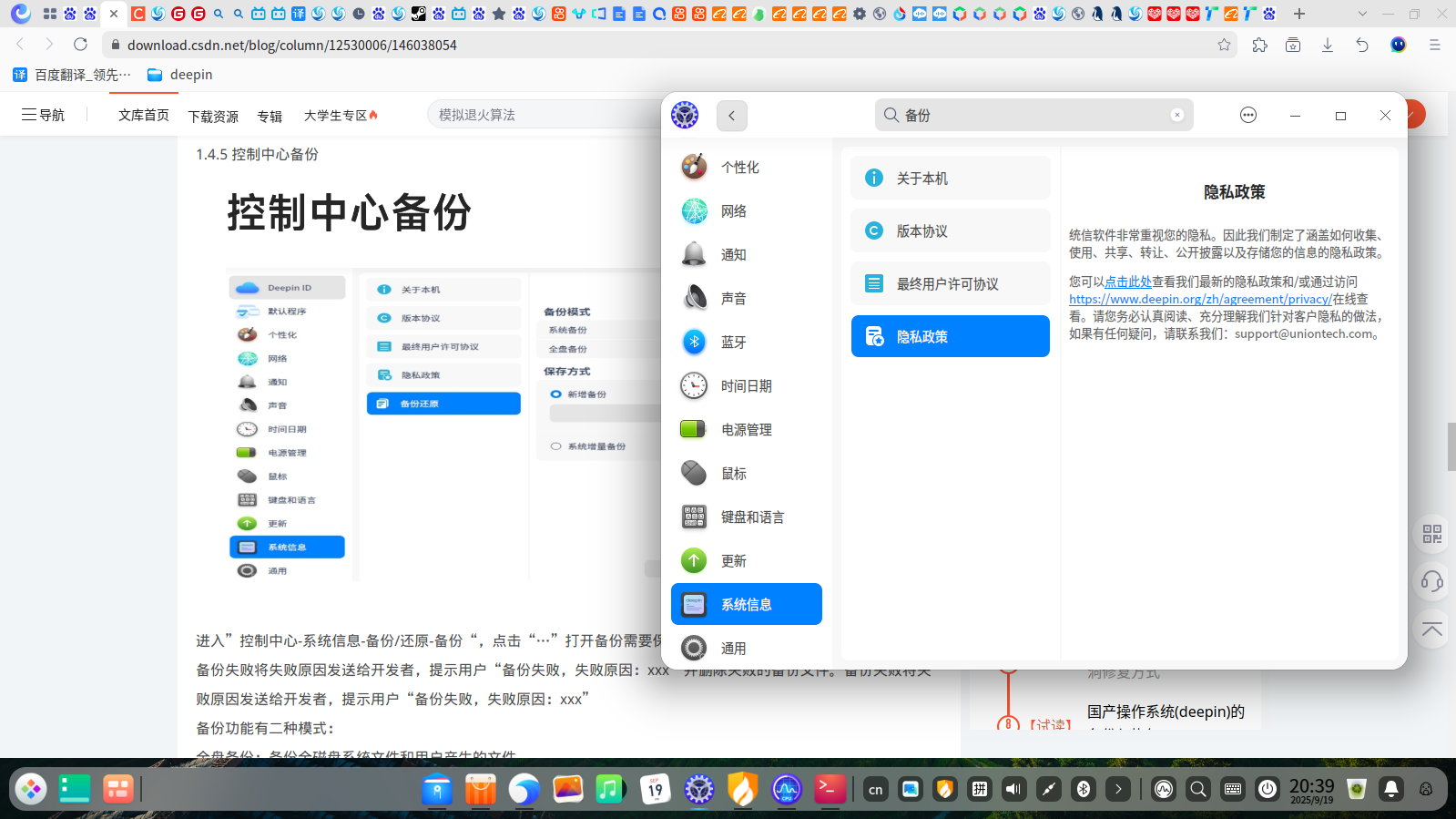
Task: Click the browser page vertical scrollbar
Action: 1451,446
